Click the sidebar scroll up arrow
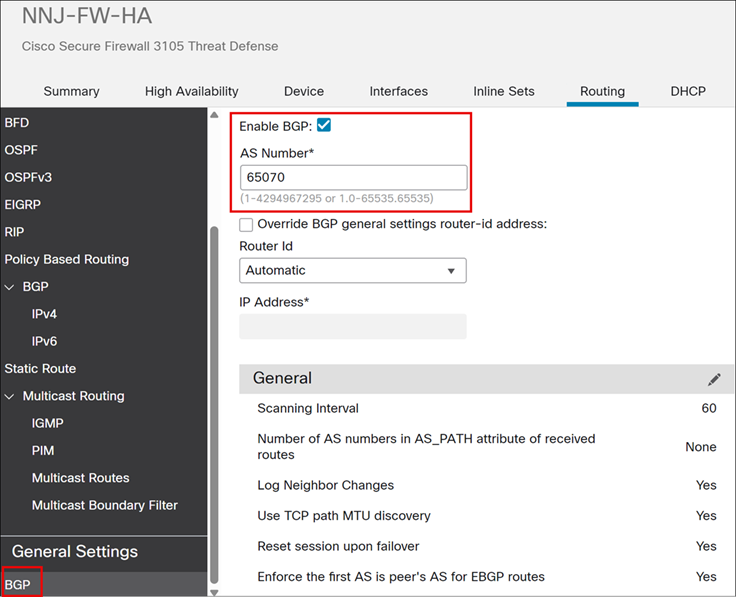Viewport: 736px width, 597px height. [x=214, y=115]
